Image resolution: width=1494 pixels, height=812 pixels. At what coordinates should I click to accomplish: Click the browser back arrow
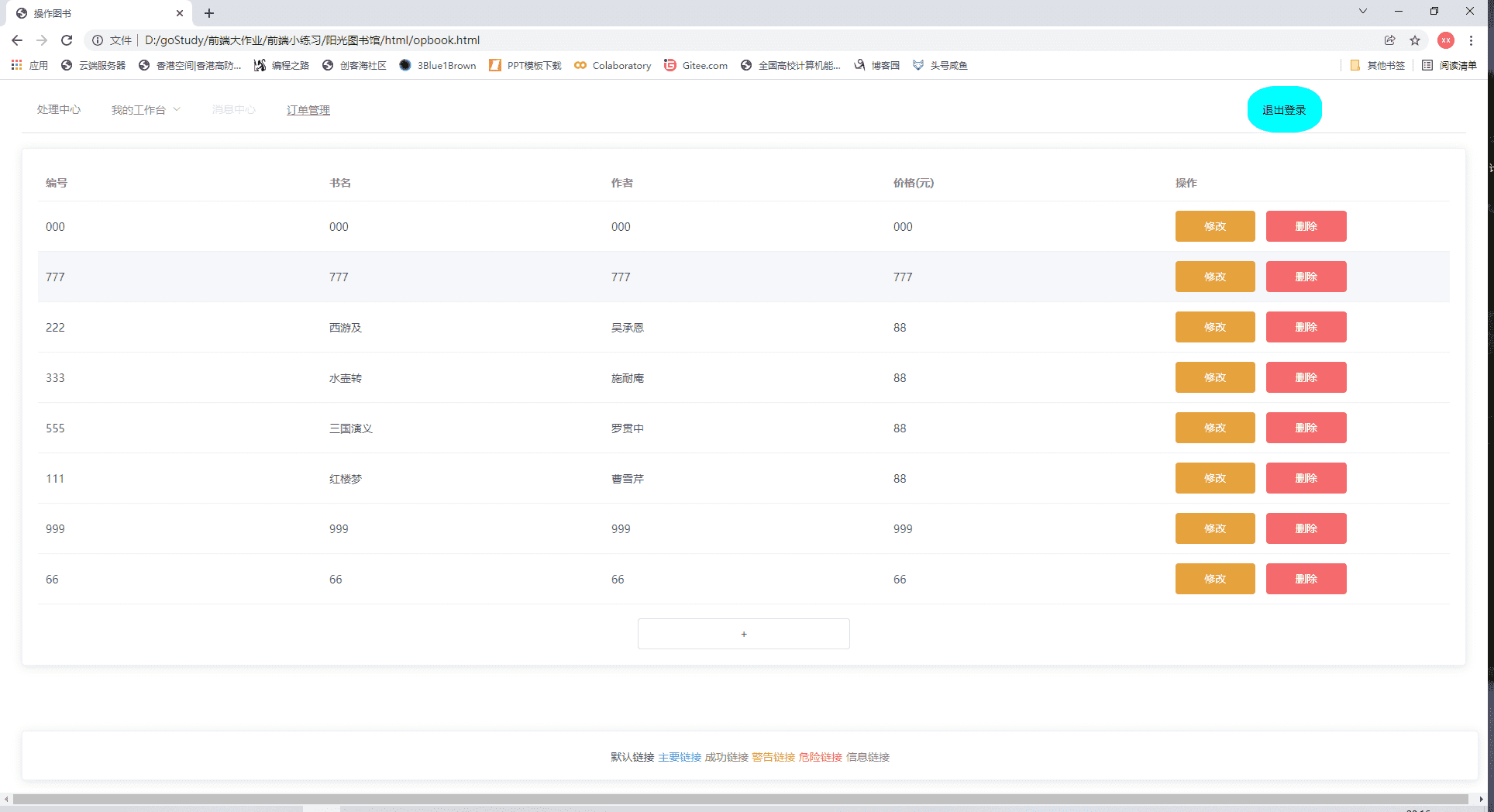[x=17, y=40]
